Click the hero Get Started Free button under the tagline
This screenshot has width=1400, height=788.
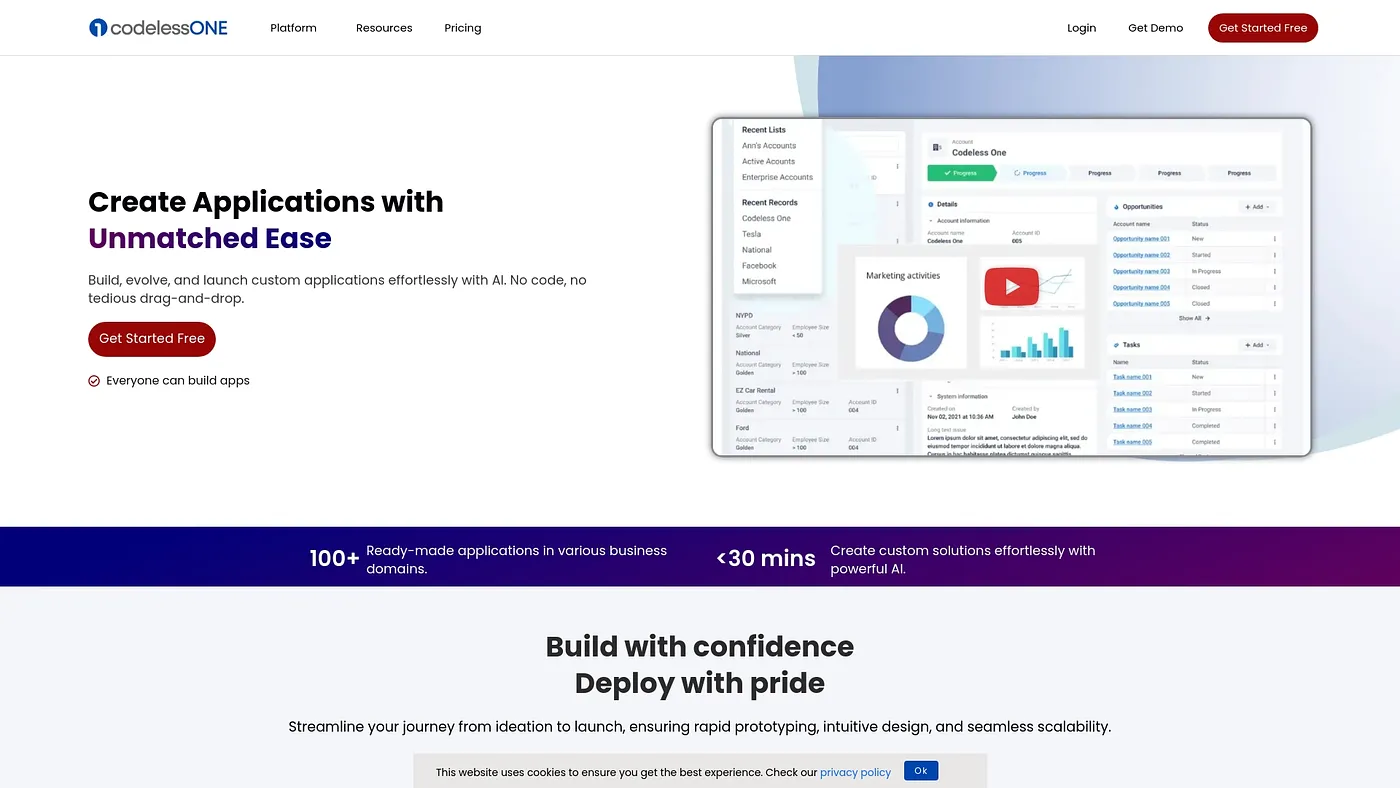tap(152, 339)
